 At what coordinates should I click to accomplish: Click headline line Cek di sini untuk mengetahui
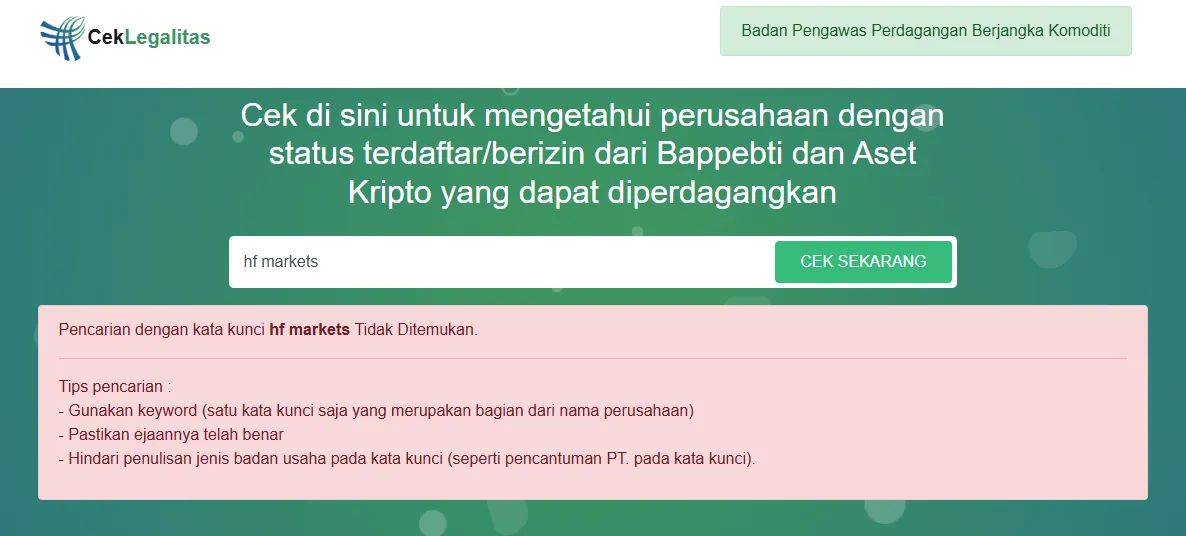tap(592, 116)
